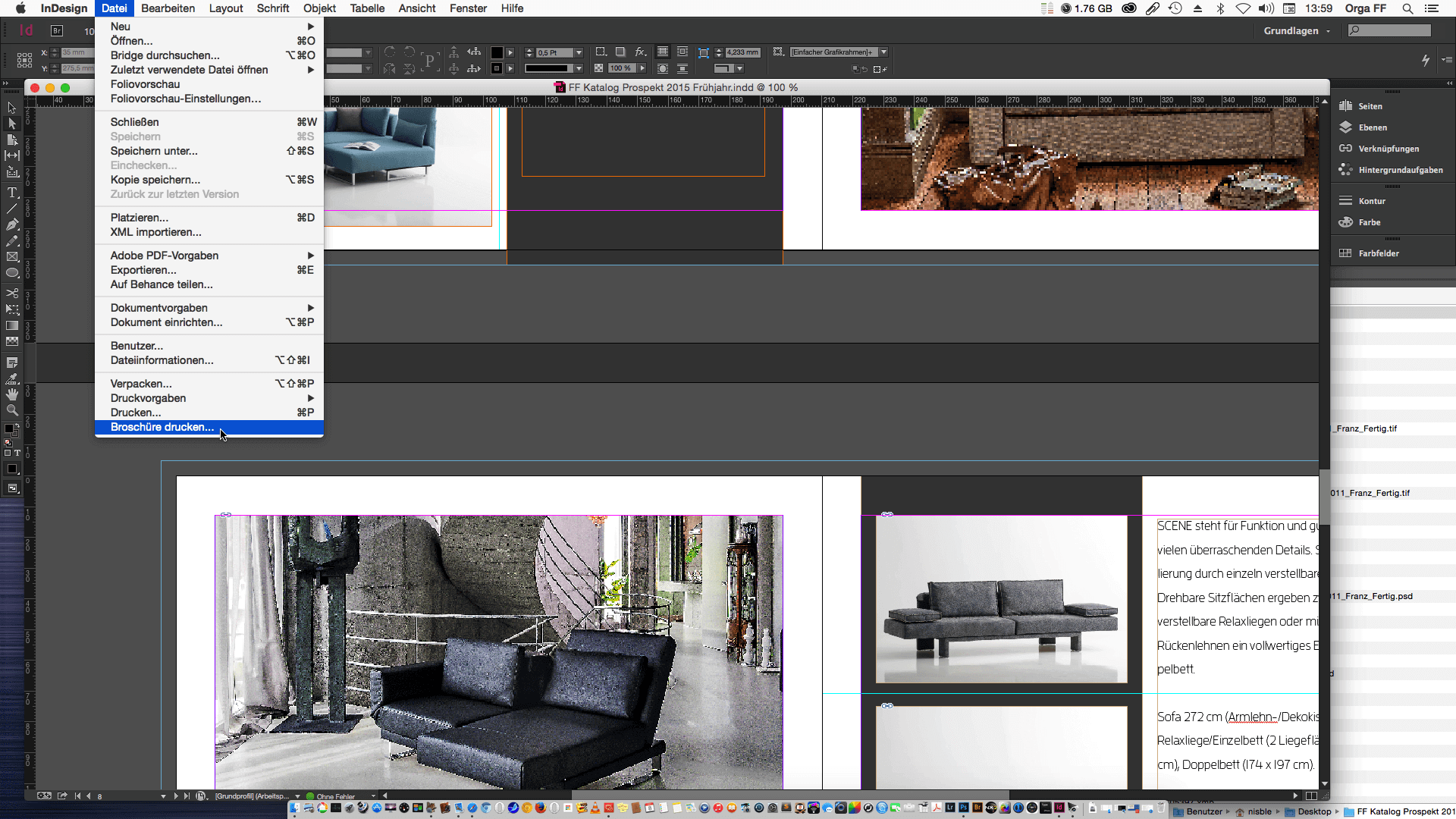Select the Zoom magnifier tool
1456x819 pixels.
(12, 410)
